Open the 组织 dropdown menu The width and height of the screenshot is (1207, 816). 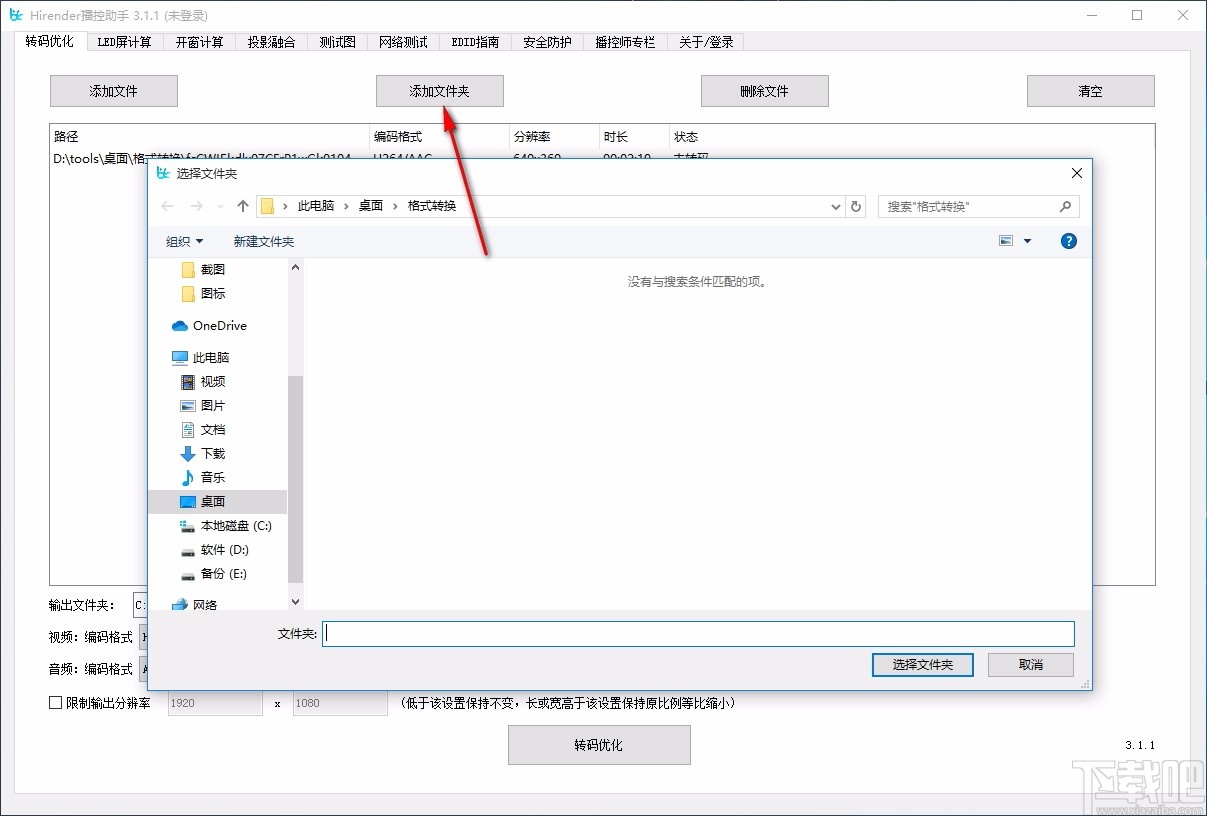coord(184,241)
